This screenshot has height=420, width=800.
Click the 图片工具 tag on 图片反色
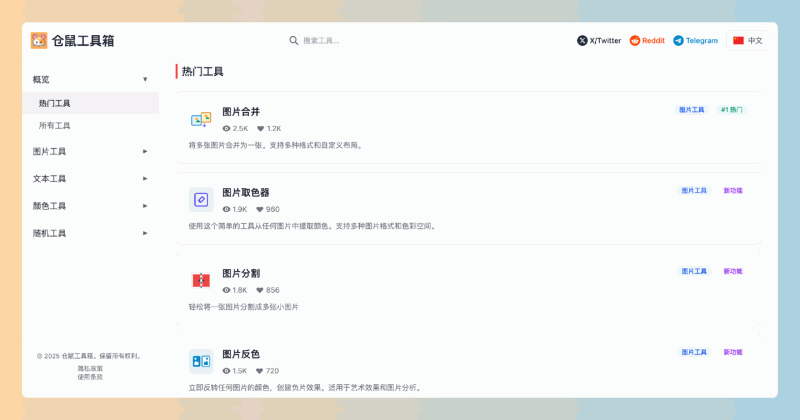(694, 352)
